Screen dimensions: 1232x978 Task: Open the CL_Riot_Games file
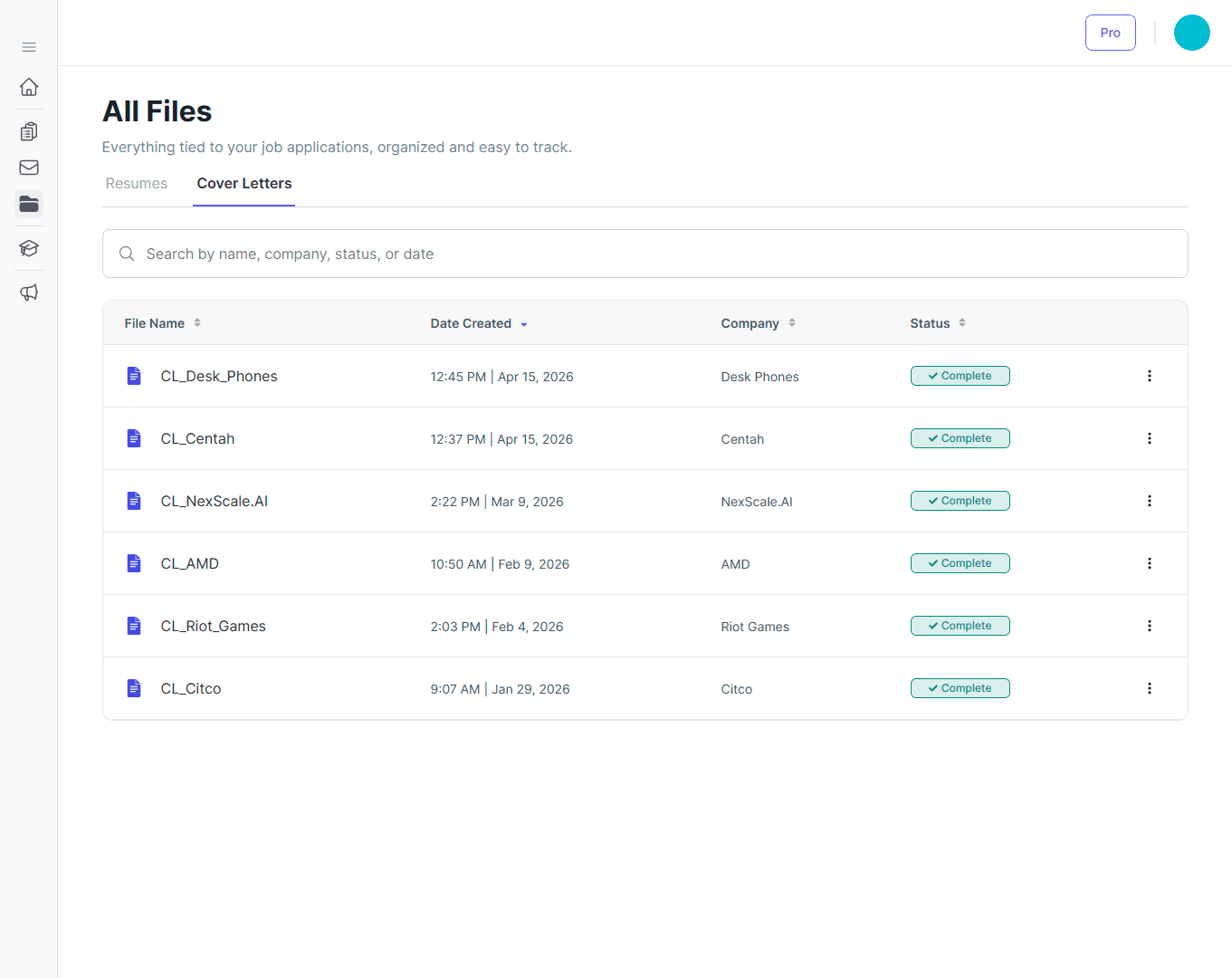coord(213,626)
